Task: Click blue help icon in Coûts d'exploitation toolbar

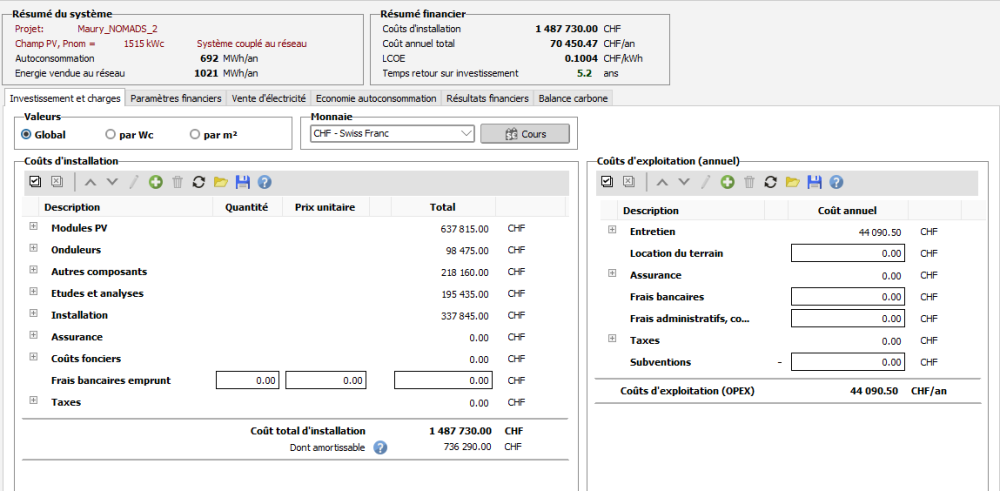Action: pos(836,182)
